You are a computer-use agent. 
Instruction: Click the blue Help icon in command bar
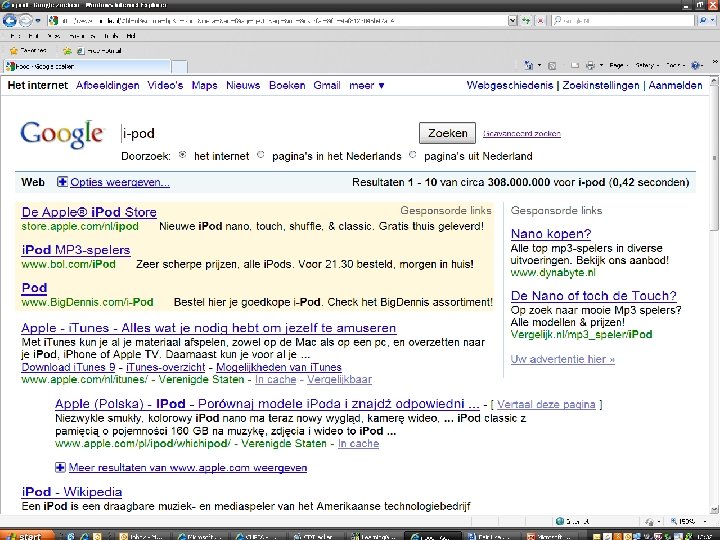tap(695, 66)
